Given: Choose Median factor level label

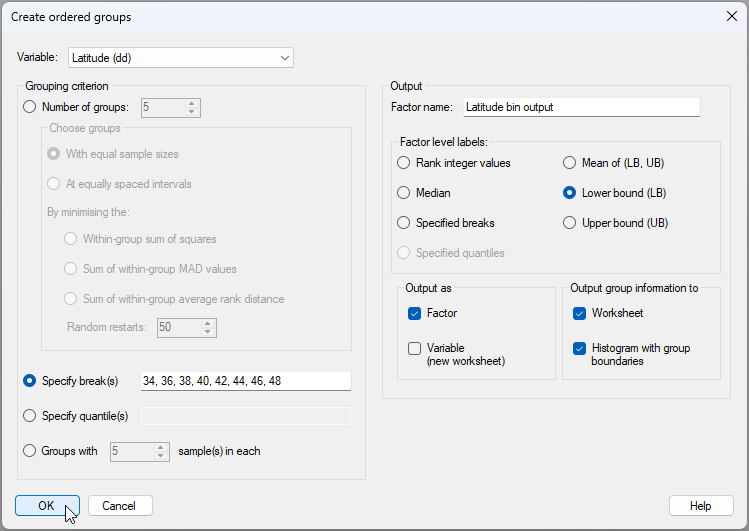Looking at the screenshot, I should tap(404, 193).
